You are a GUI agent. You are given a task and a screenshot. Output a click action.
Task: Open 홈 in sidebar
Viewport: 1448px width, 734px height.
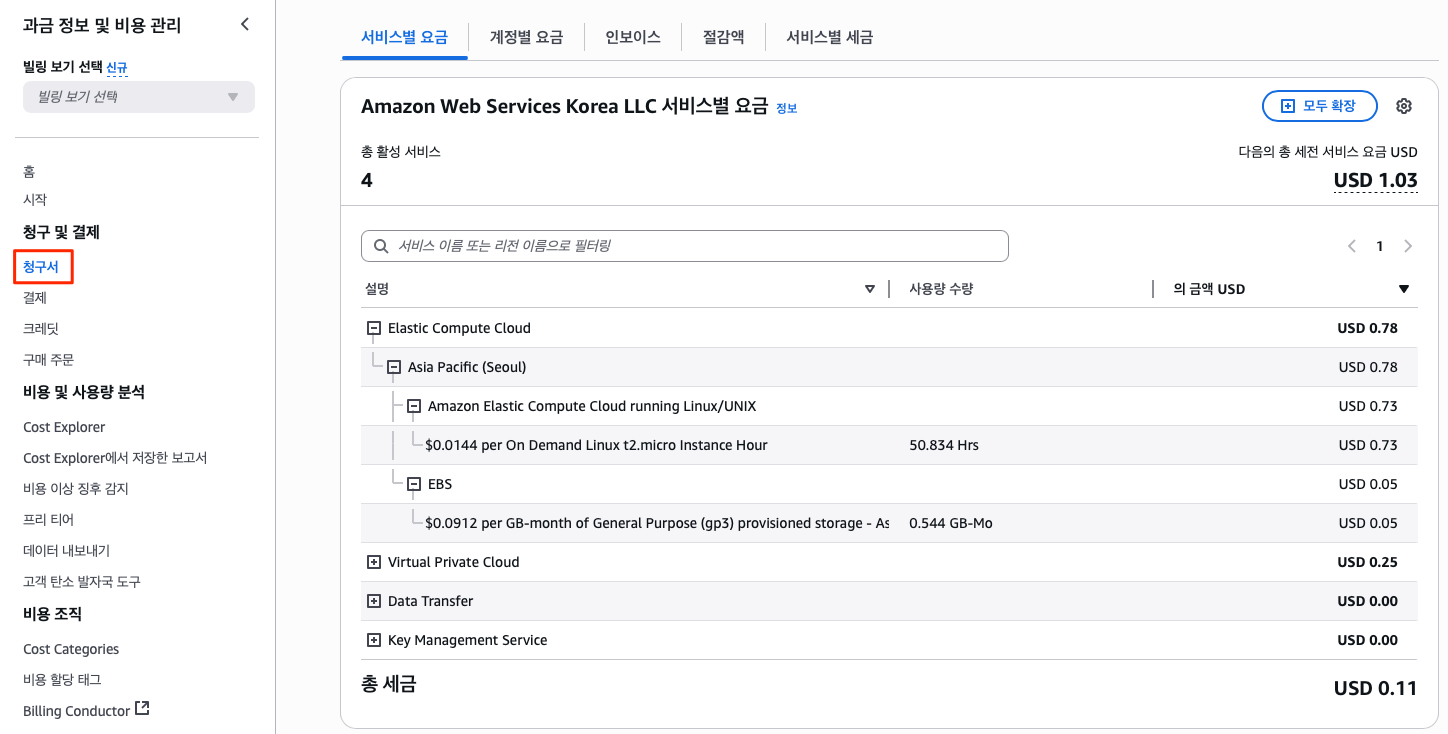(x=29, y=172)
